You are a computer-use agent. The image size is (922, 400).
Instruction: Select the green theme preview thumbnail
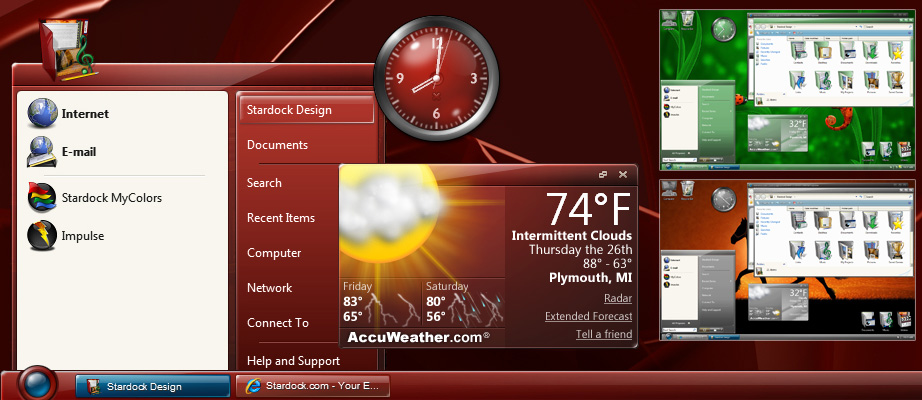787,90
